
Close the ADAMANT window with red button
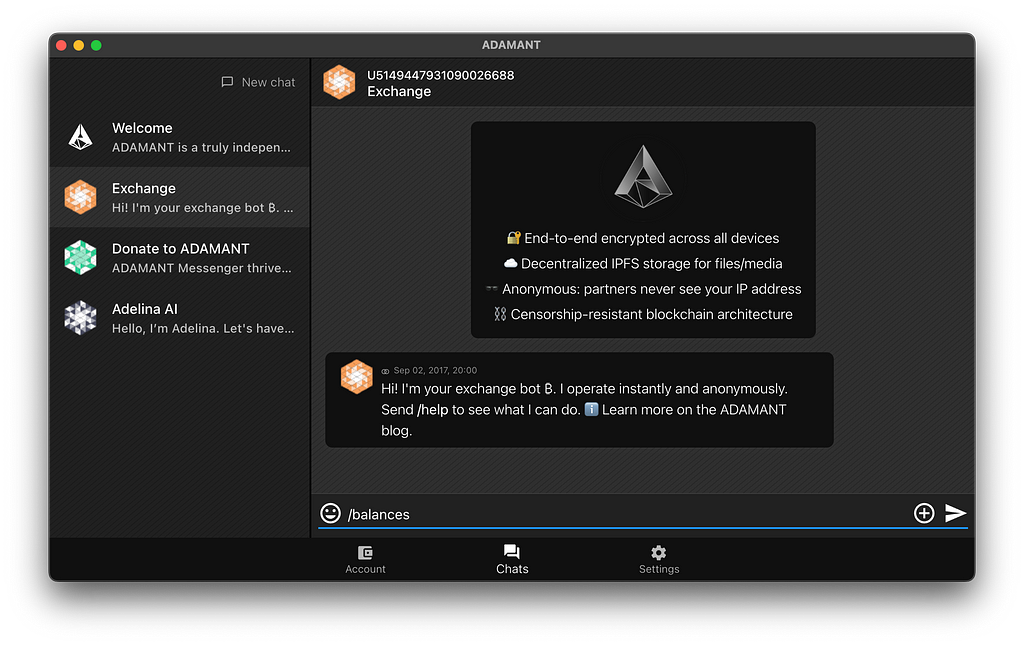(61, 45)
